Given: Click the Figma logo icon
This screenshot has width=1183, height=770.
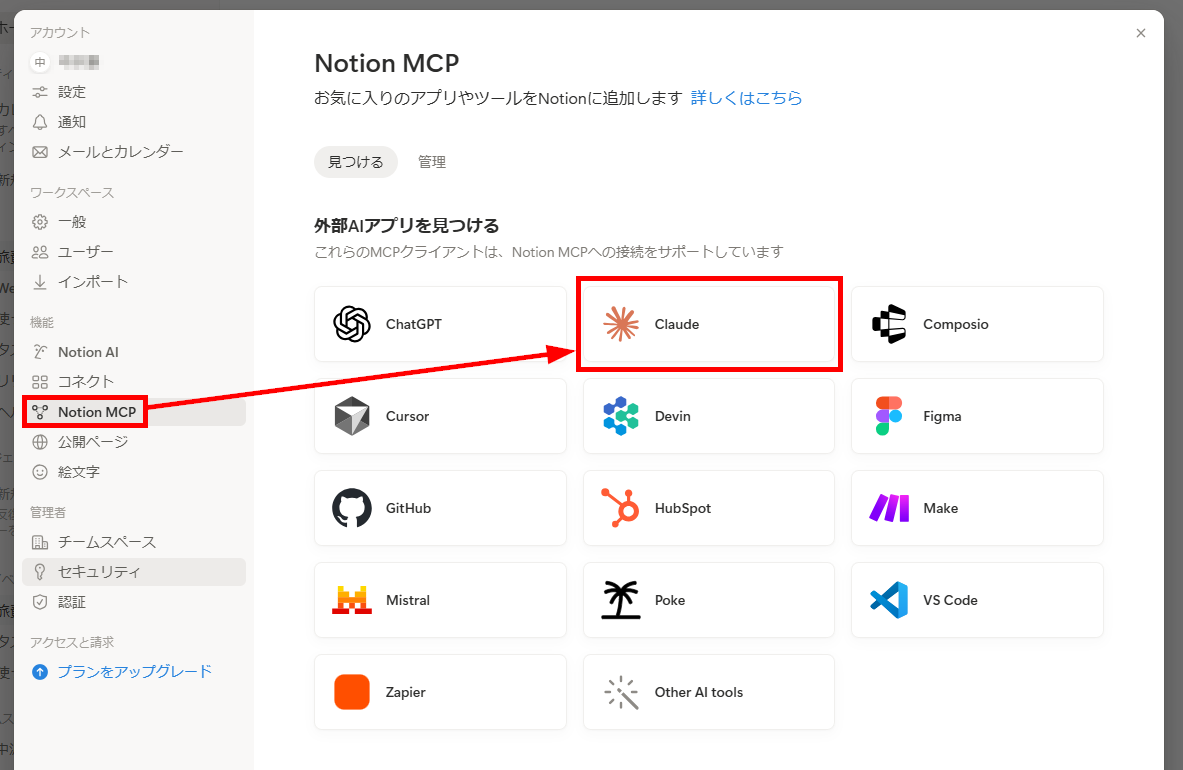Looking at the screenshot, I should pyautogui.click(x=889, y=416).
